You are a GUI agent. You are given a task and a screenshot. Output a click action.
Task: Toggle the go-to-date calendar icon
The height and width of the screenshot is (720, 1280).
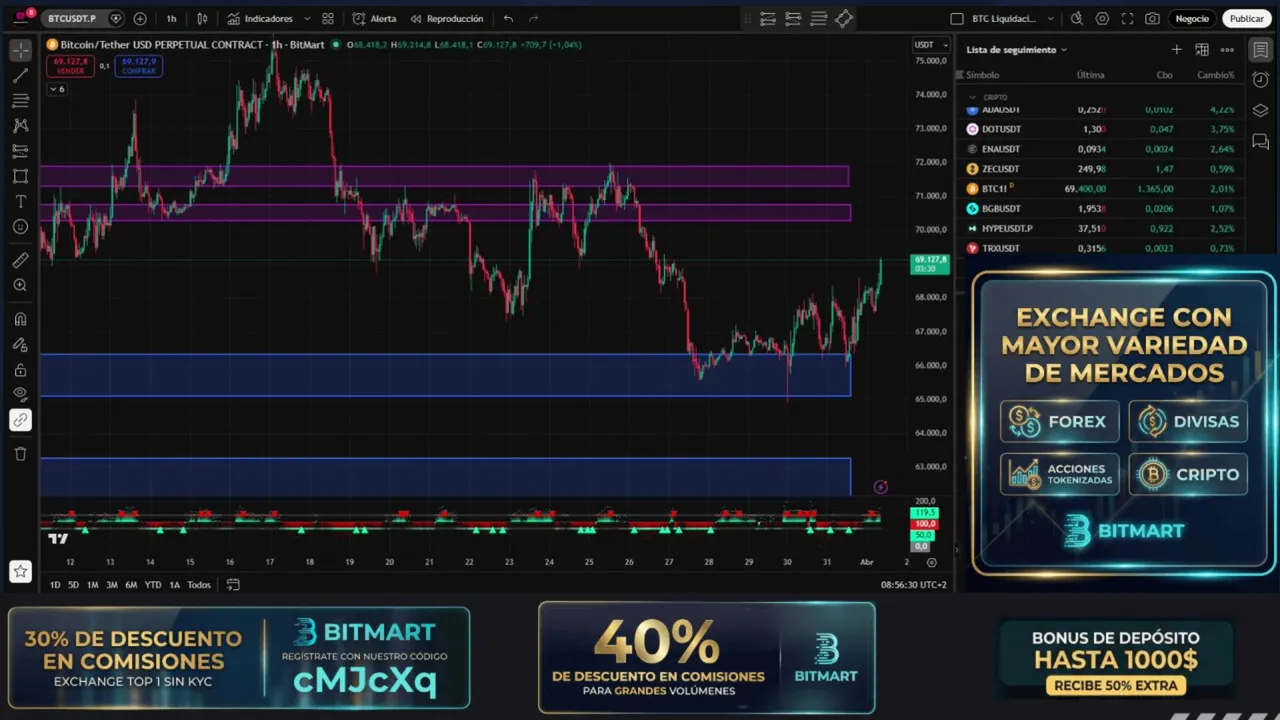click(x=233, y=585)
